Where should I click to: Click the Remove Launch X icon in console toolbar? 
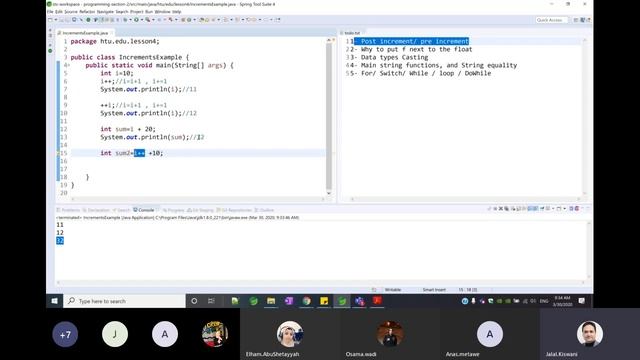pos(501,209)
